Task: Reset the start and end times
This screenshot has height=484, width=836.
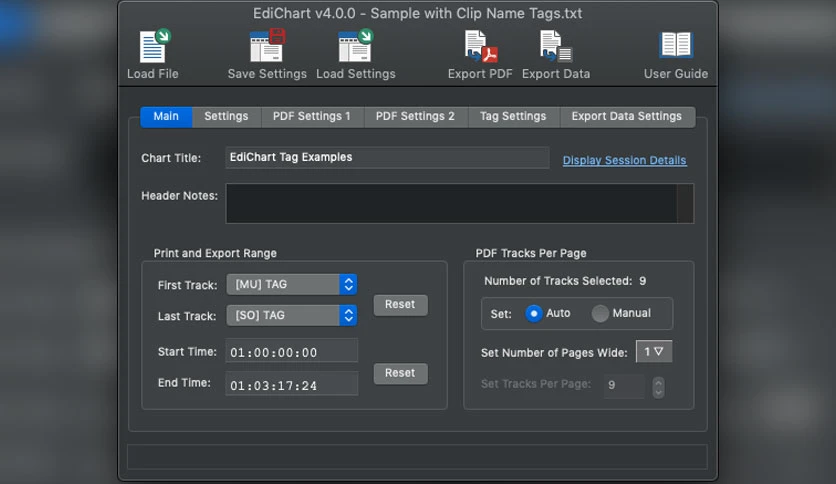Action: point(400,373)
